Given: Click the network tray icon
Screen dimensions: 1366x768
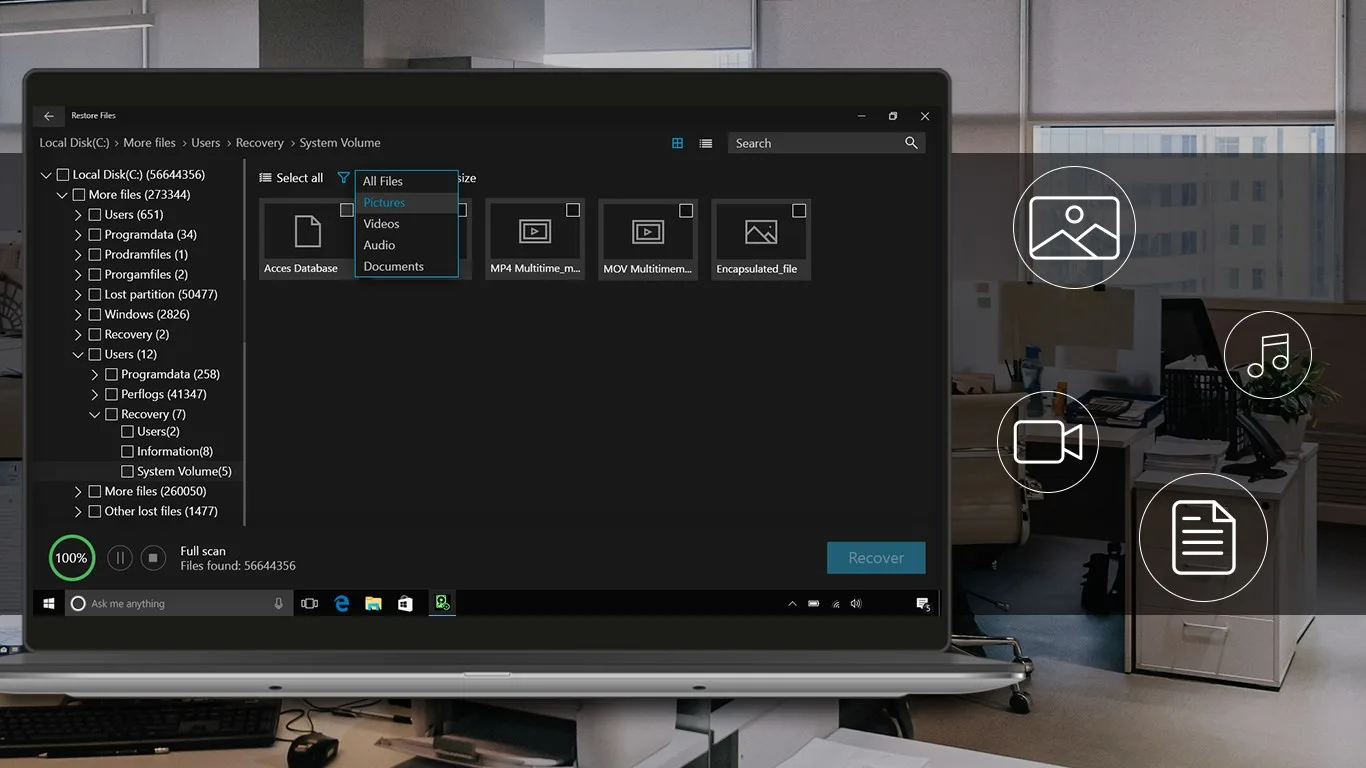Looking at the screenshot, I should [836, 604].
